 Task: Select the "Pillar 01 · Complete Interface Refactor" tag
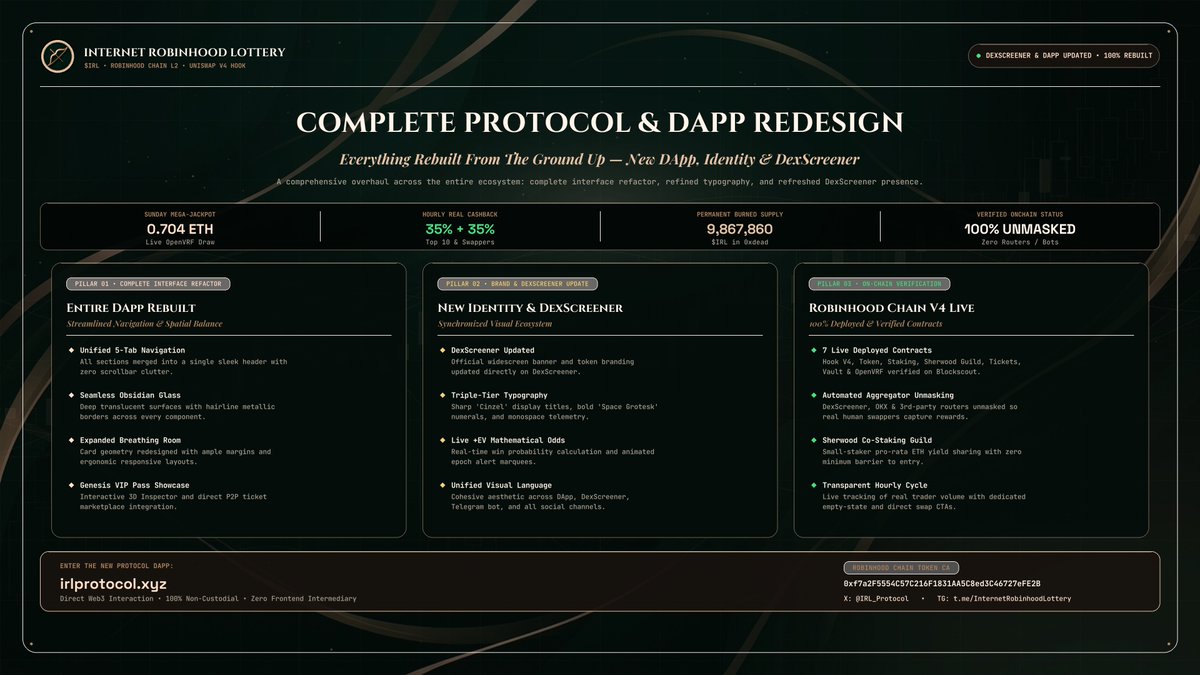[150, 284]
